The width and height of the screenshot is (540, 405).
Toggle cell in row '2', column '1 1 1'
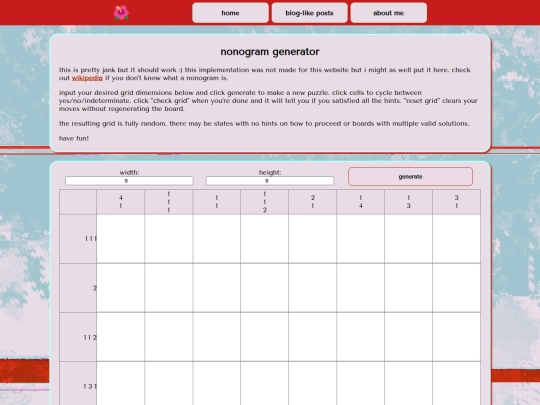169,288
